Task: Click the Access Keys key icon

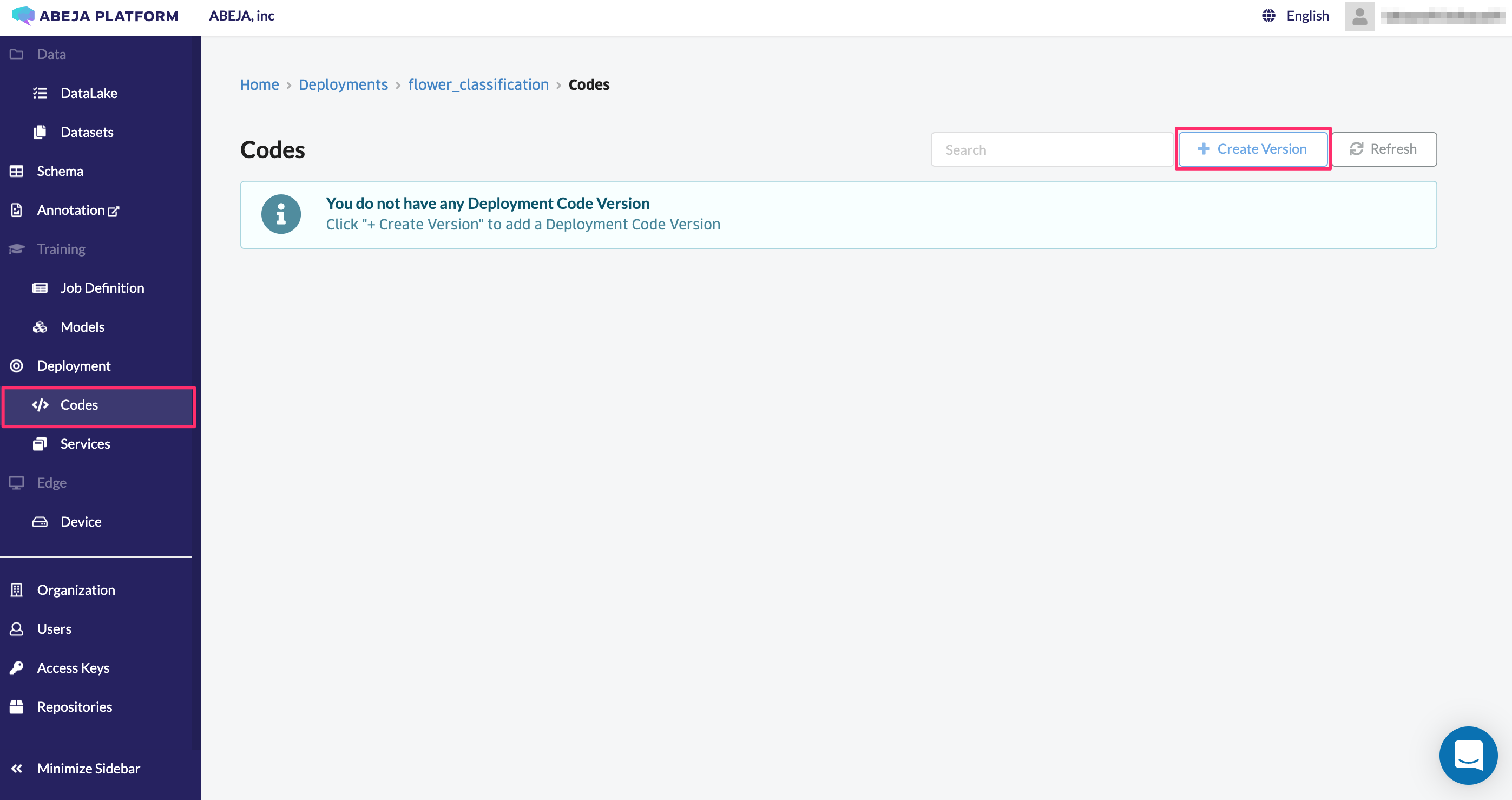Action: 16,668
